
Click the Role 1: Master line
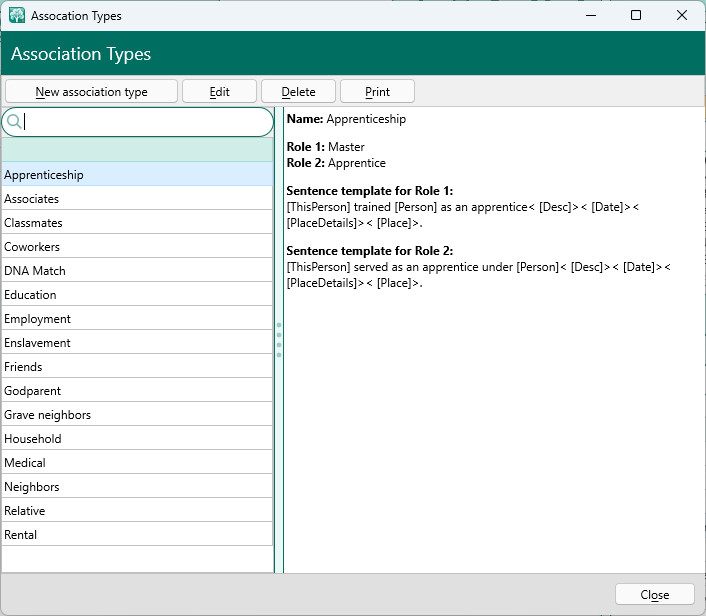tap(326, 147)
